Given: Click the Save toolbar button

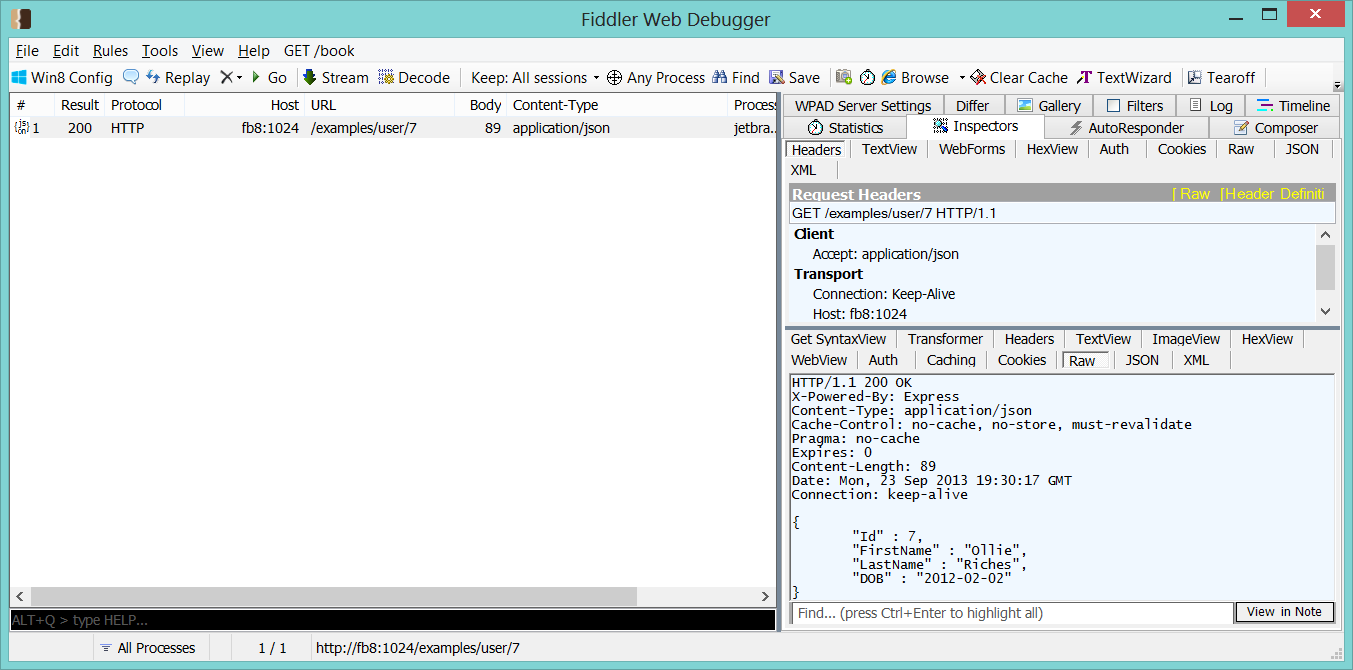Looking at the screenshot, I should point(795,77).
